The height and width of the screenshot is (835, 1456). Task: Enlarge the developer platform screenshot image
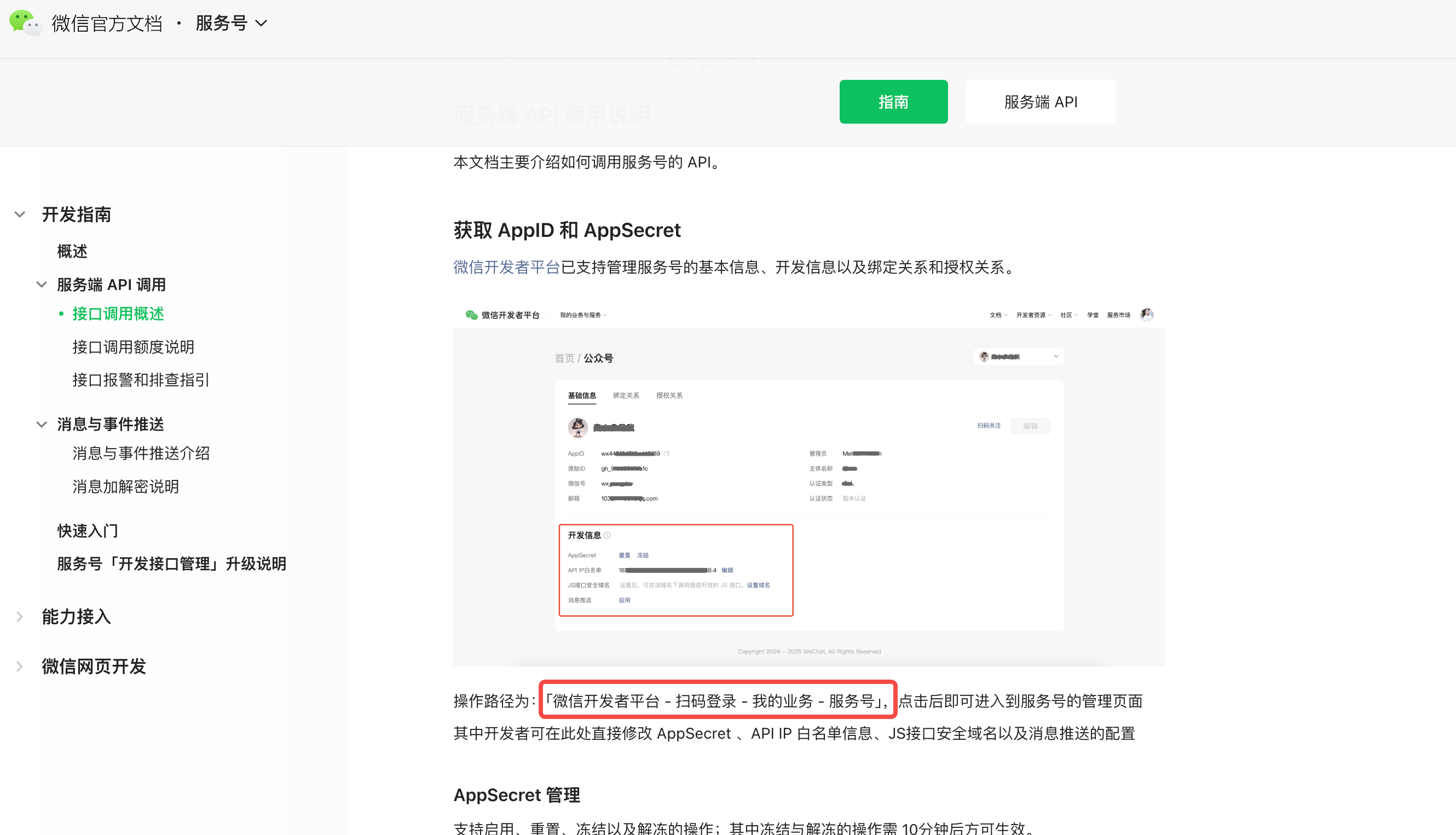(x=808, y=485)
